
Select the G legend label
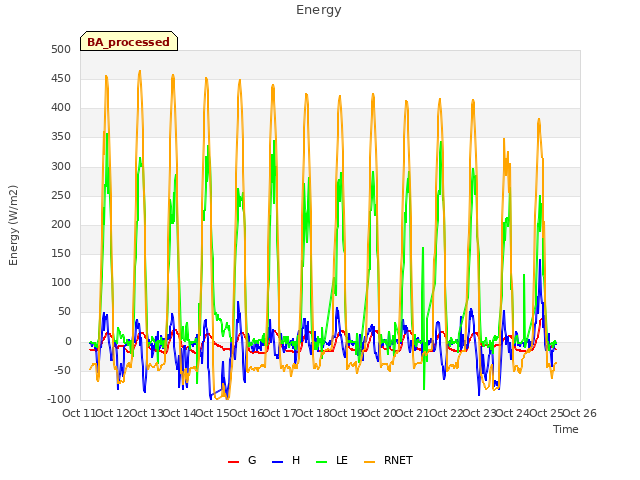(x=252, y=460)
